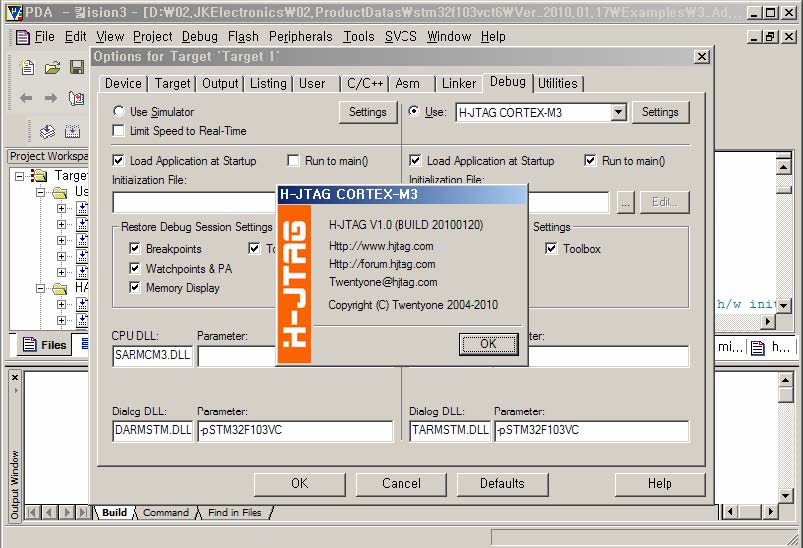803x548 pixels.
Task: Expand the second file node under HA group
Action: tap(61, 321)
